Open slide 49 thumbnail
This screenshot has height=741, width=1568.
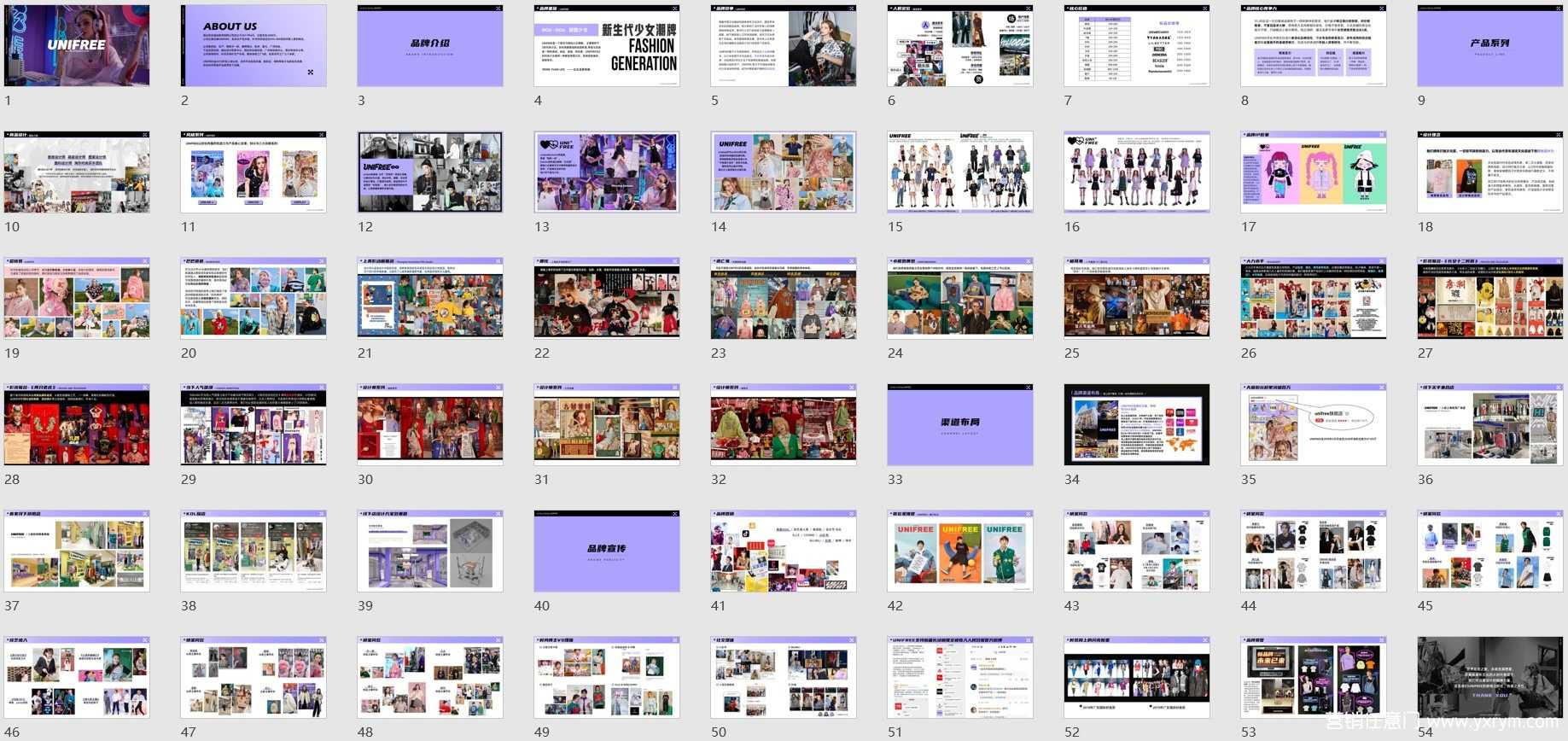(607, 677)
